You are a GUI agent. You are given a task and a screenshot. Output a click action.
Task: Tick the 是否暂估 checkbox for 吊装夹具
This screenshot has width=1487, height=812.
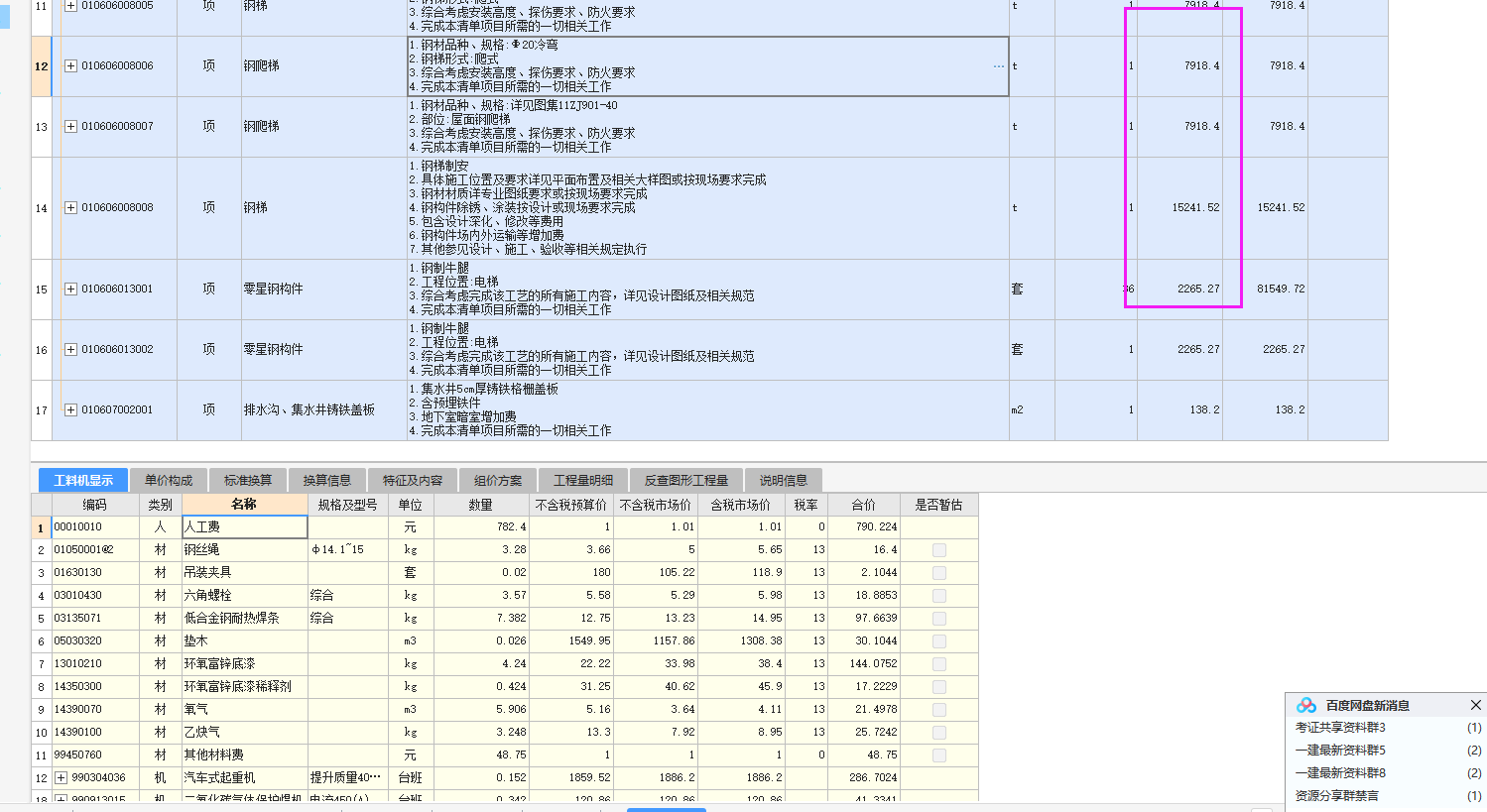point(939,573)
